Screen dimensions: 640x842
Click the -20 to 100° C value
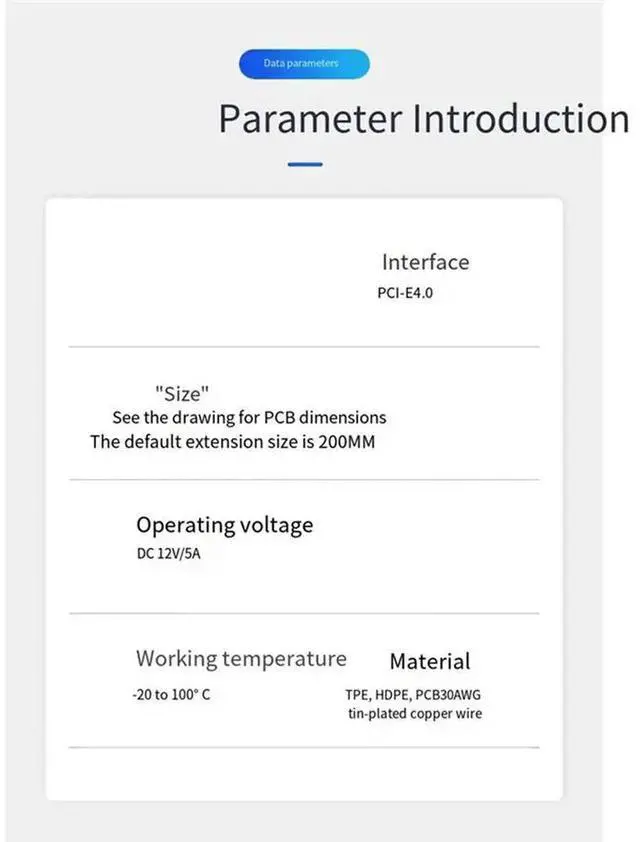(171, 695)
